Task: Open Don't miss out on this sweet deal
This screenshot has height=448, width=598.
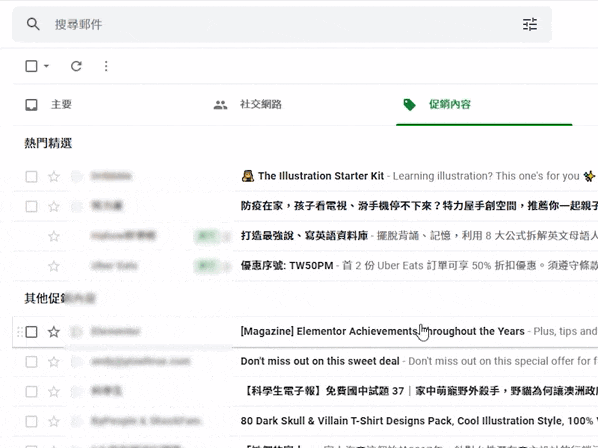Action: tap(320, 361)
